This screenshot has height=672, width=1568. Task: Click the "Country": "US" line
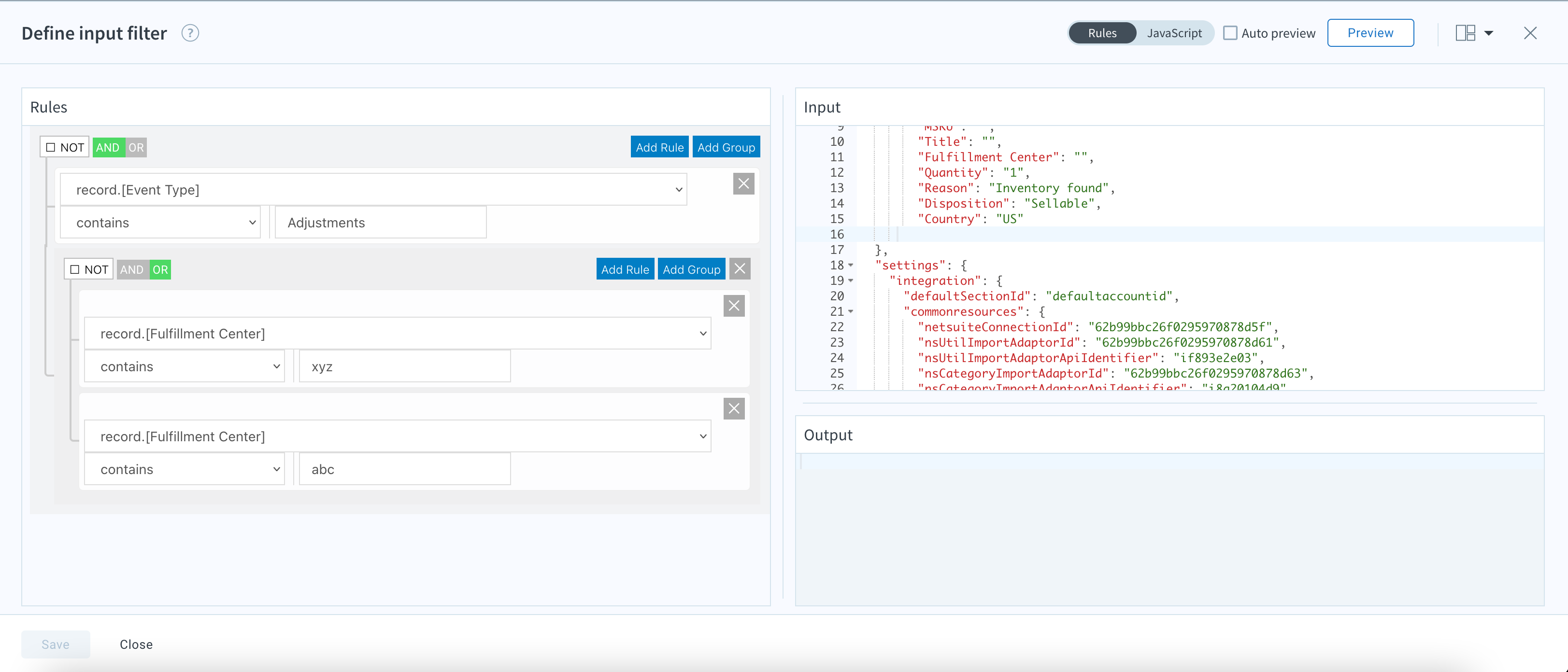(970, 219)
